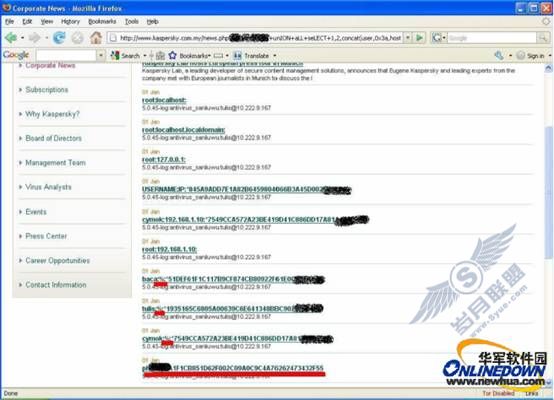Image resolution: width=554 pixels, height=400 pixels.
Task: Open Virus Analysts in the sidebar
Action: point(48,187)
